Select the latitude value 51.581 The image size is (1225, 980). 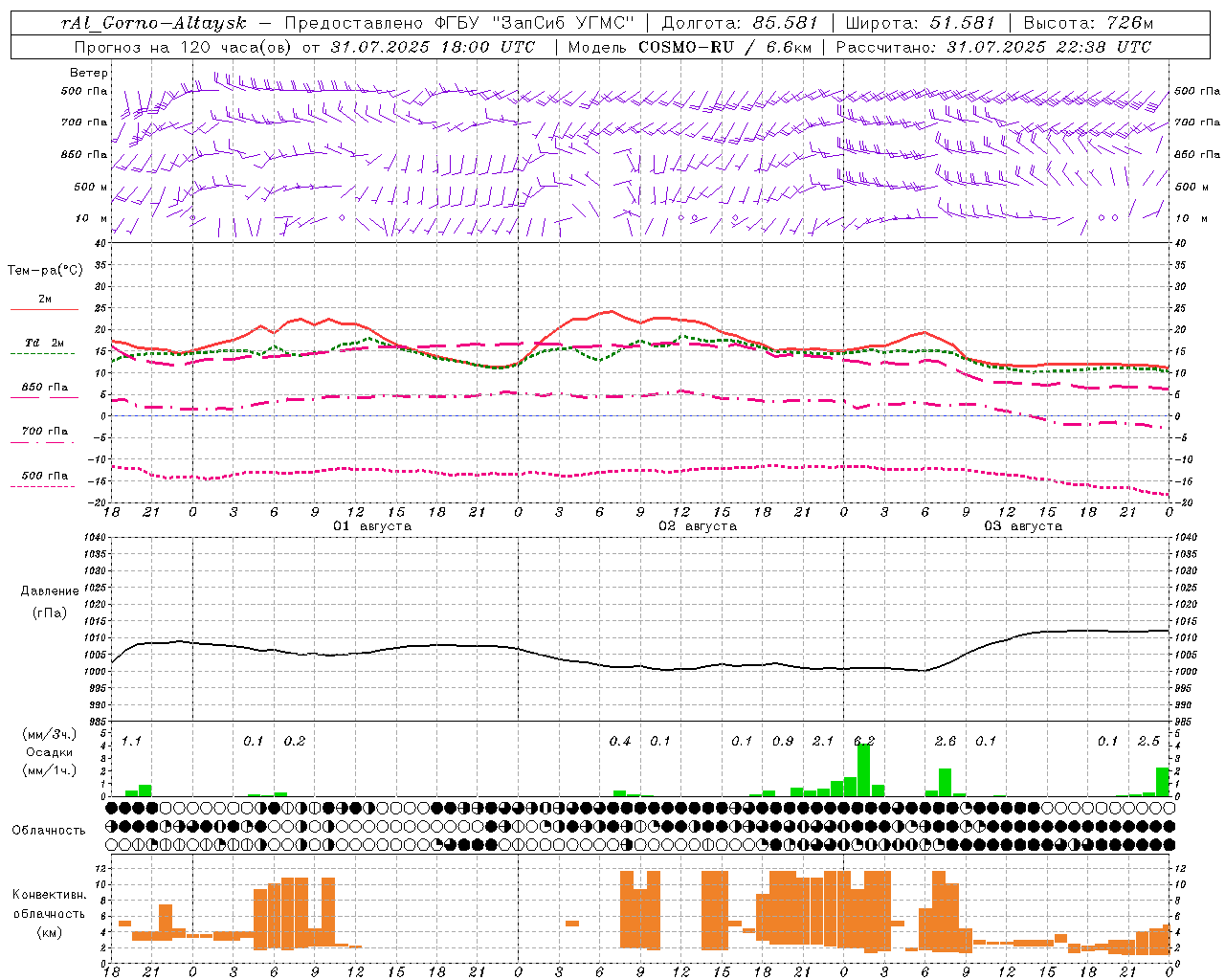(963, 23)
